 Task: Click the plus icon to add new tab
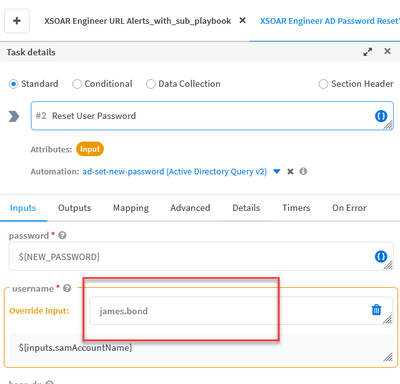click(17, 21)
